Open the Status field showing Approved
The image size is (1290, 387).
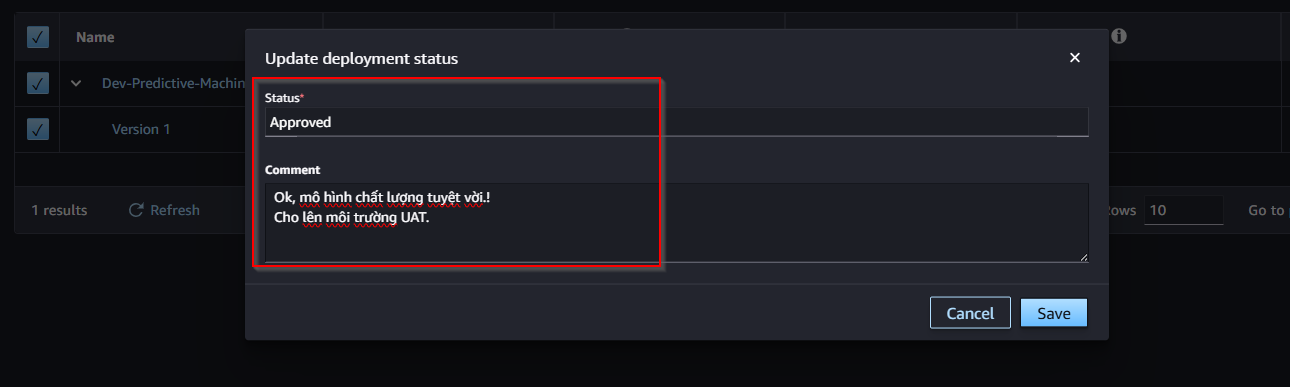click(x=676, y=122)
